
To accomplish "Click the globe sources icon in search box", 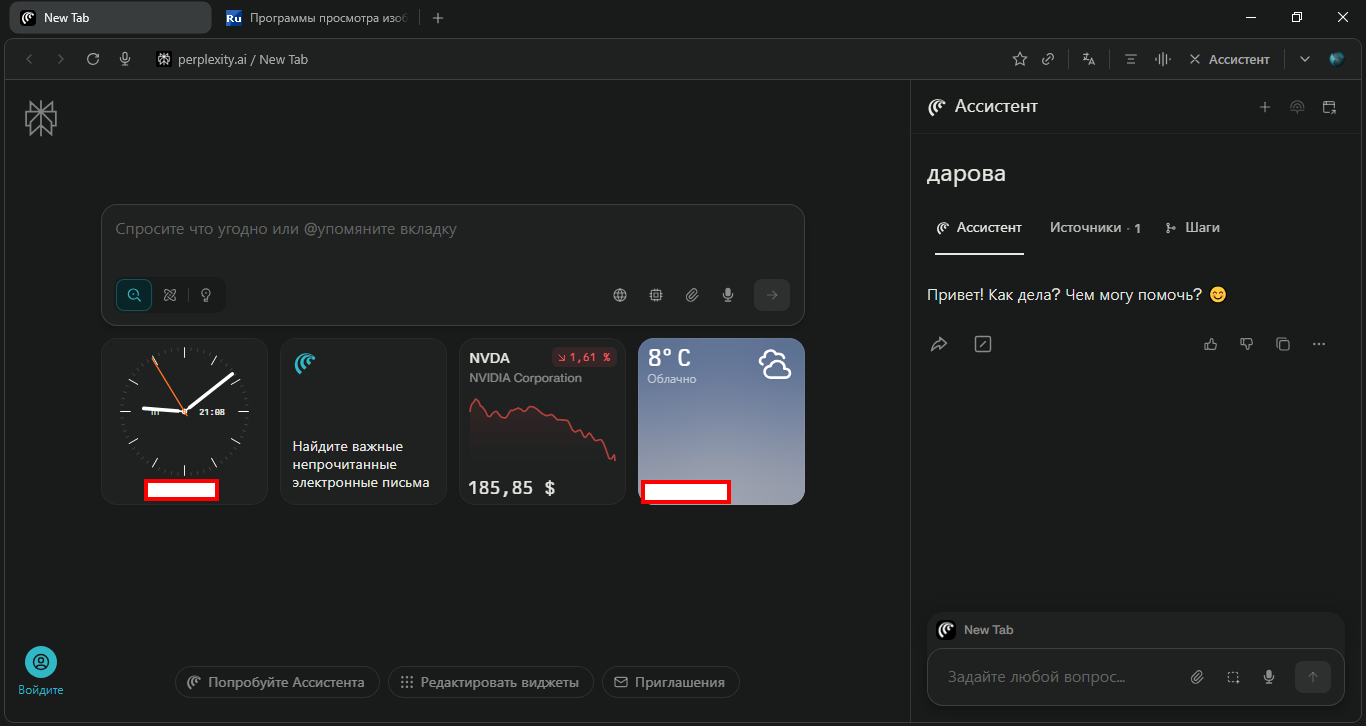I will (620, 295).
